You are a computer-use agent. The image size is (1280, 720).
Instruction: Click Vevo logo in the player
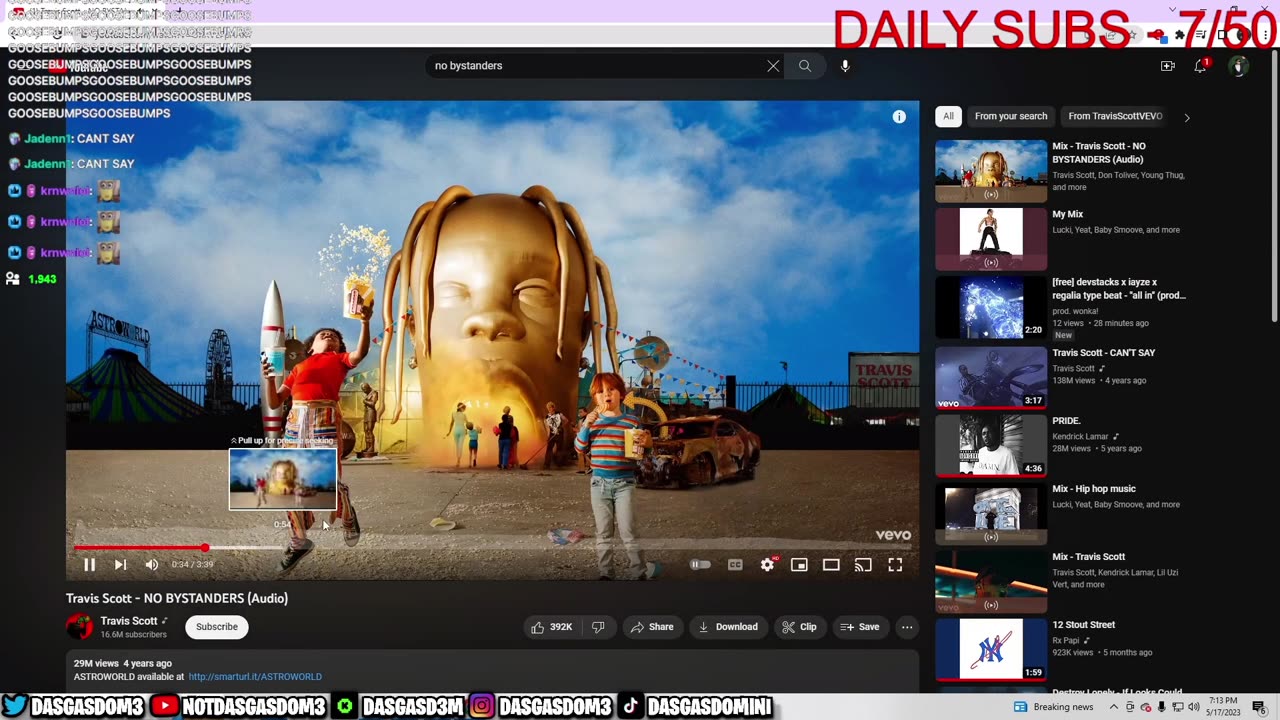[893, 535]
